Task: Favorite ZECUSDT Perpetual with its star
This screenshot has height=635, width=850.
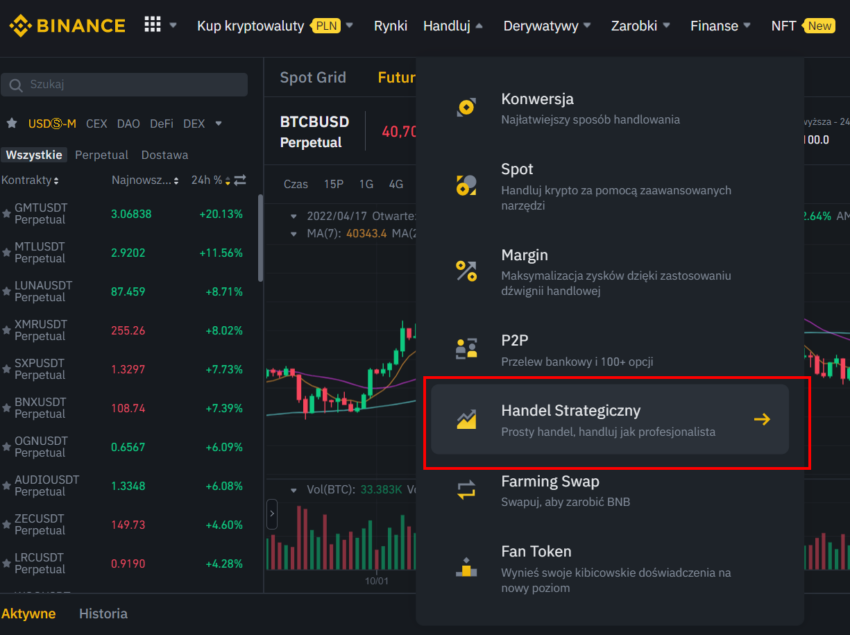Action: click(x=7, y=525)
